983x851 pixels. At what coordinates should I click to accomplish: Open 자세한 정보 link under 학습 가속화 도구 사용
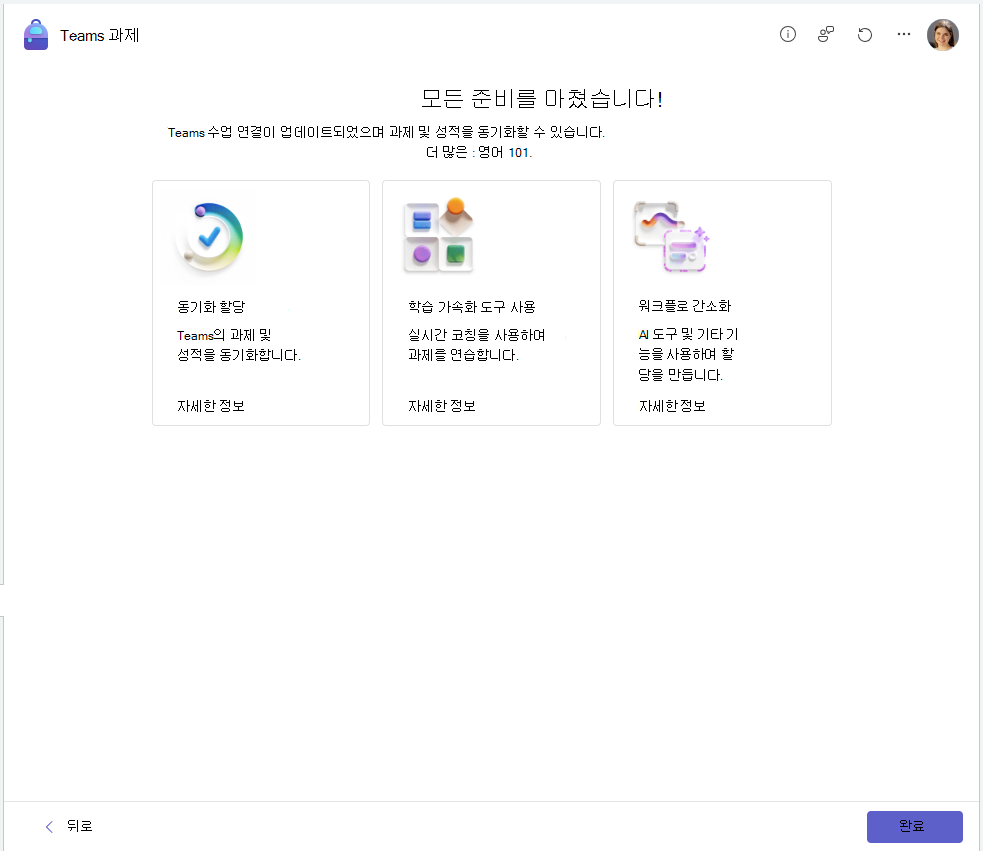(441, 406)
